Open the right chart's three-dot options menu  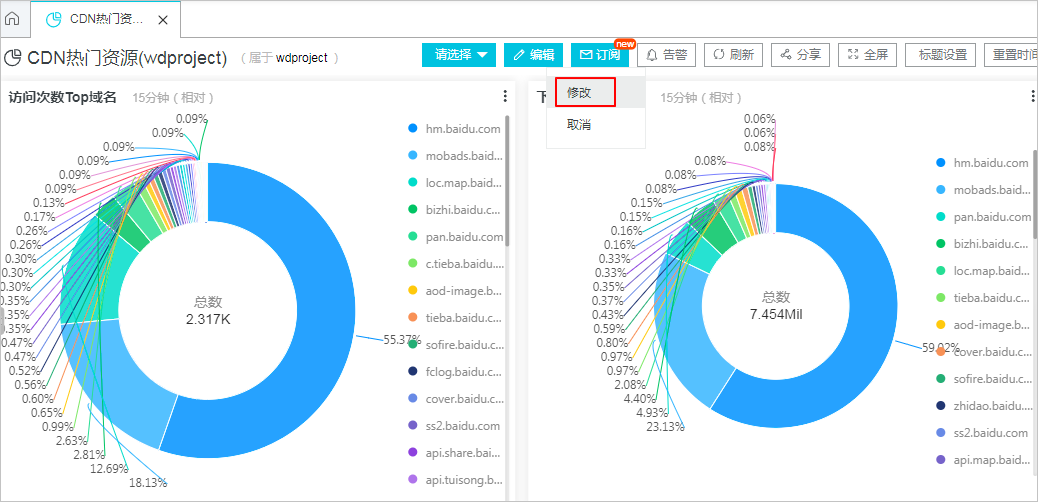[1033, 97]
